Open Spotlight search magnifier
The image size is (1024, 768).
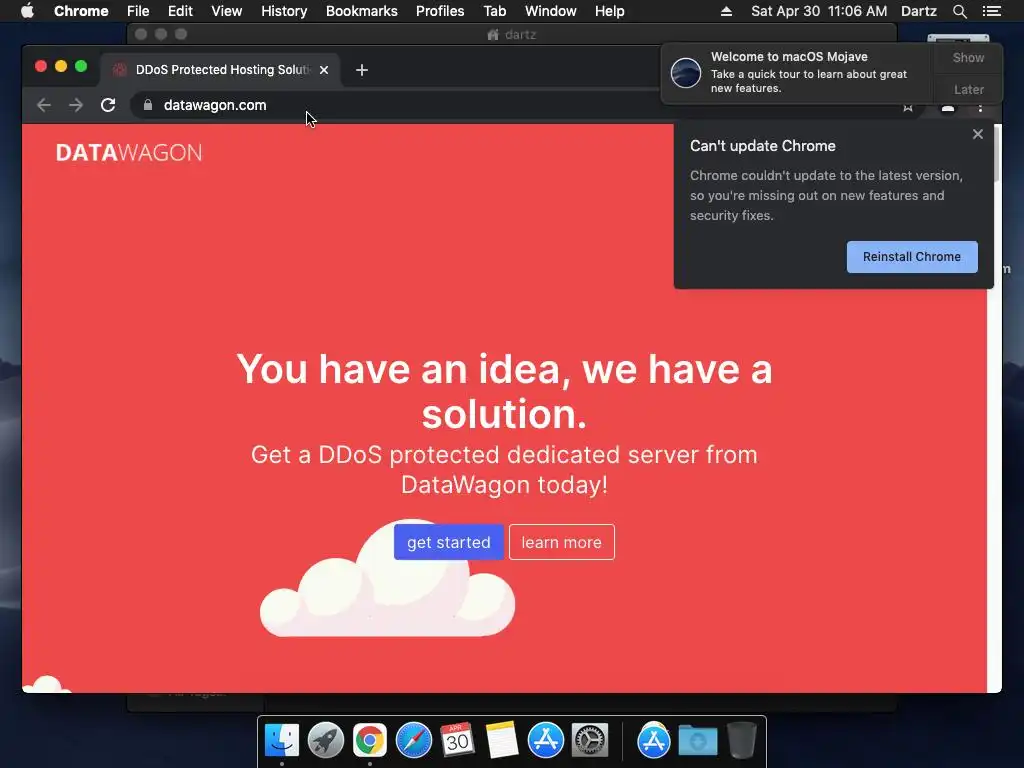click(x=959, y=11)
